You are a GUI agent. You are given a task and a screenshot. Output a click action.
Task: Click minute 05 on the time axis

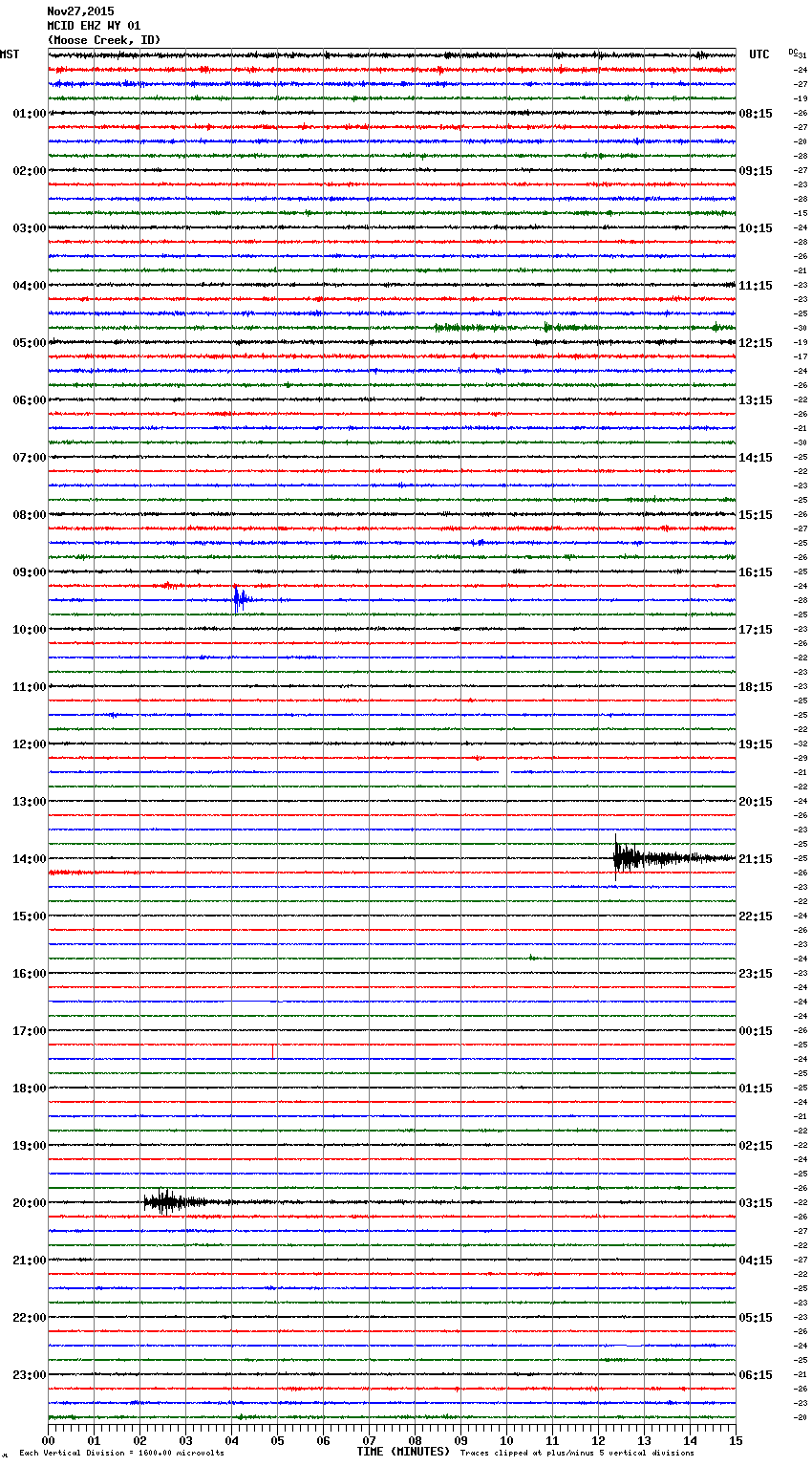pos(278,1440)
